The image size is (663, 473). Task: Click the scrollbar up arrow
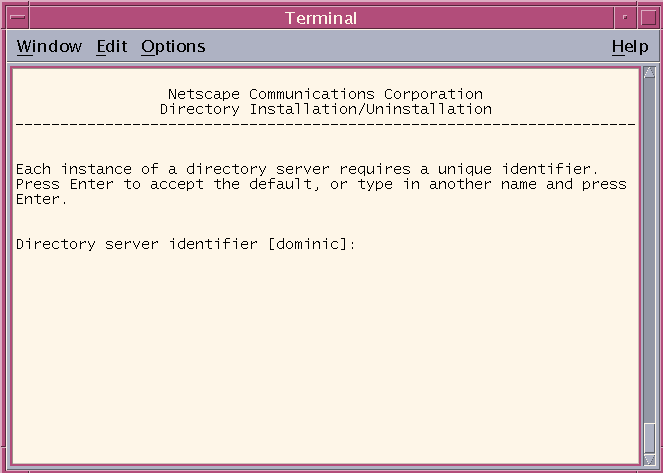649,72
